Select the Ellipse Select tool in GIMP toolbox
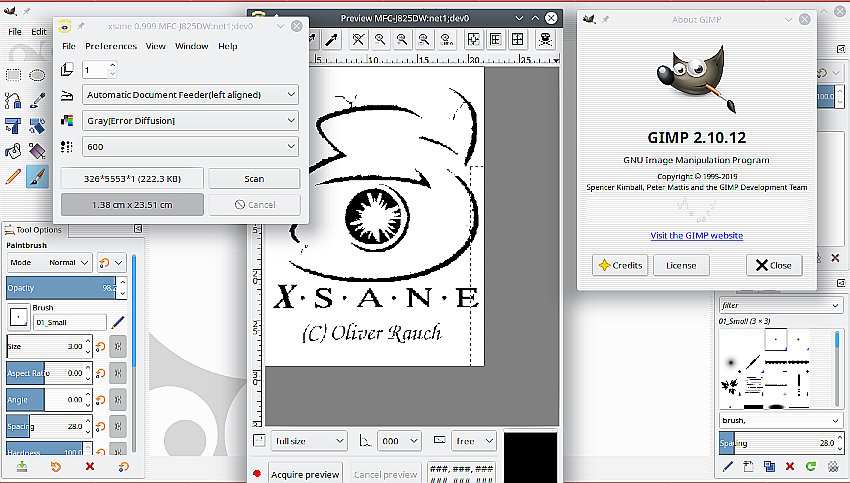This screenshot has width=850, height=483. click(x=37, y=75)
